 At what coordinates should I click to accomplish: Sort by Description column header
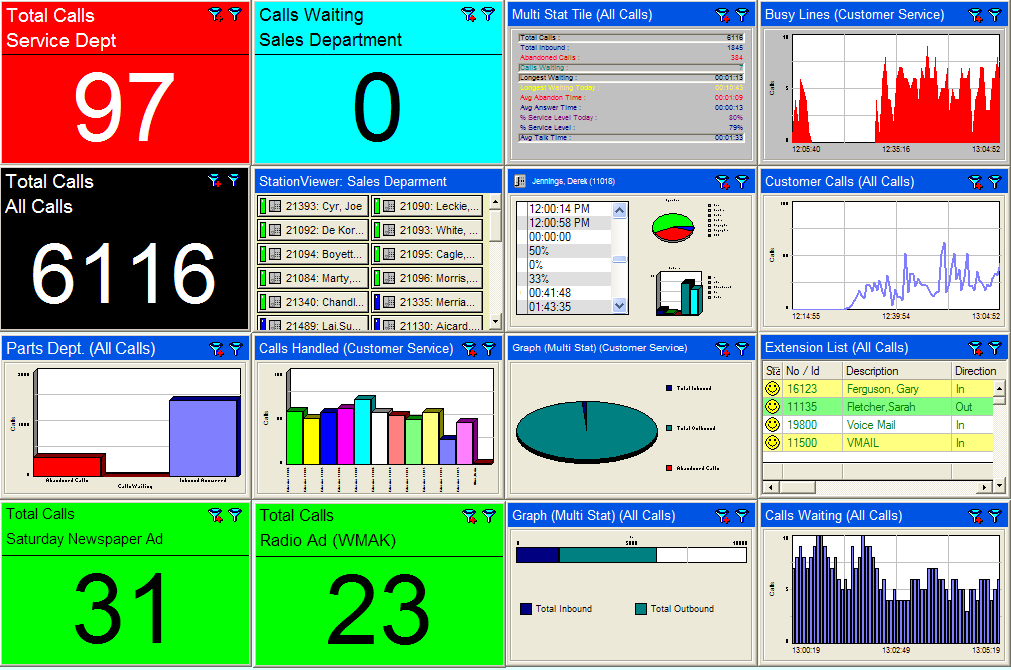[x=895, y=371]
